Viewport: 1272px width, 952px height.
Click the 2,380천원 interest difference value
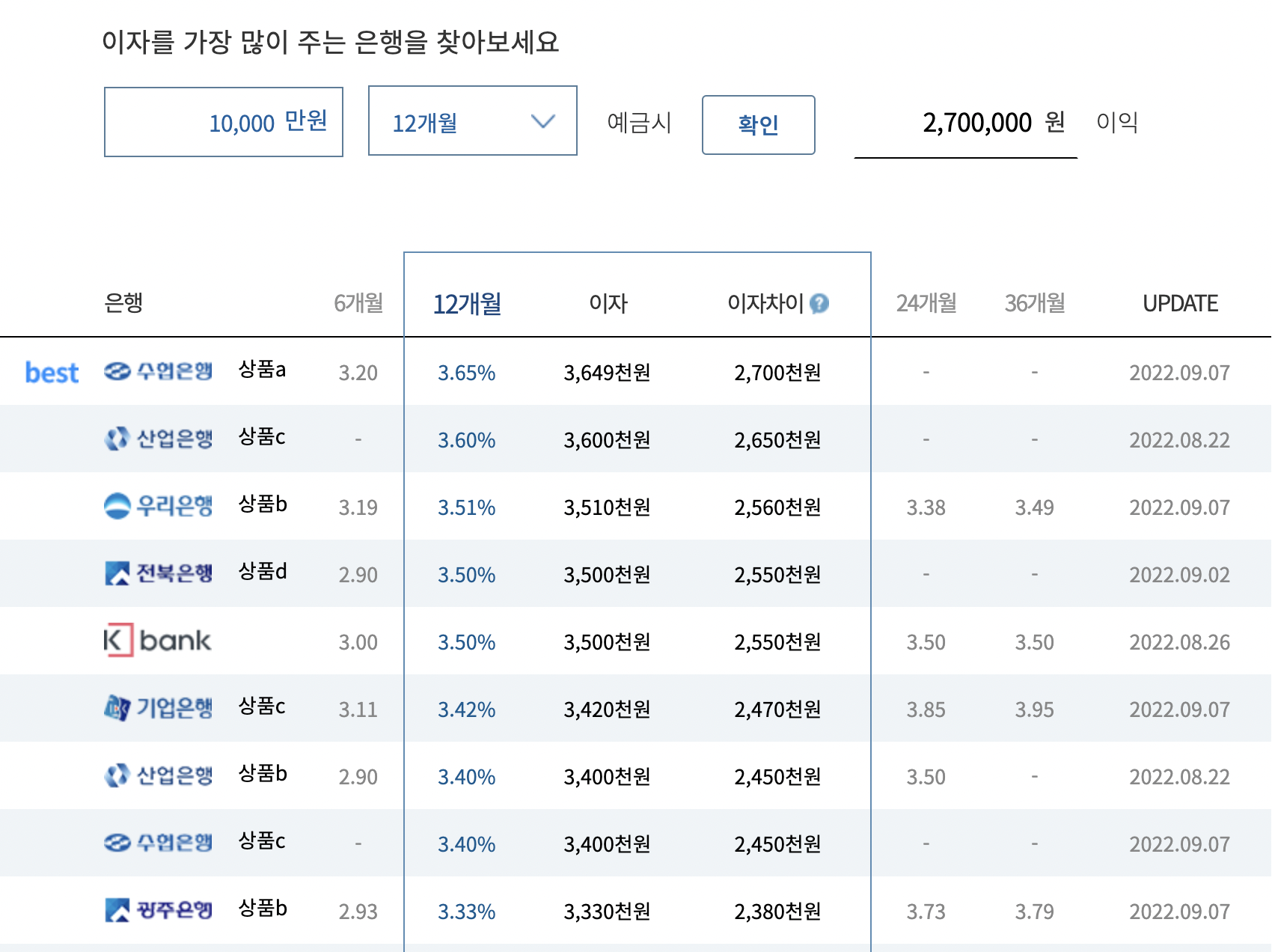[778, 912]
